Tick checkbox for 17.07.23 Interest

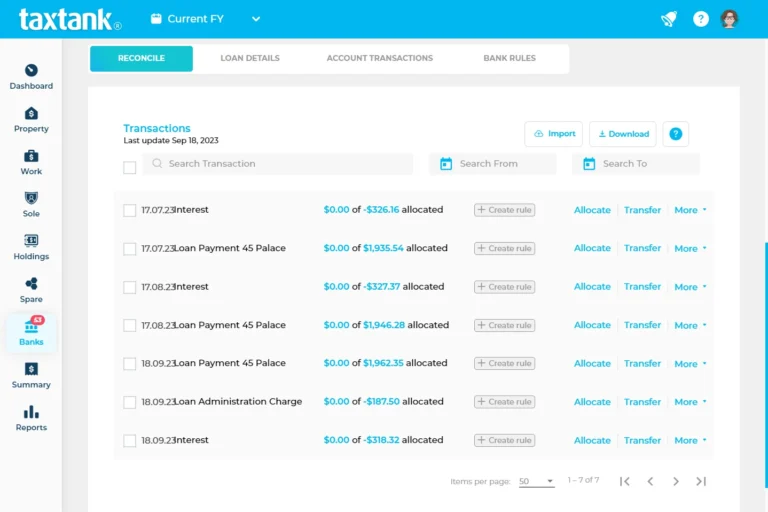(129, 210)
